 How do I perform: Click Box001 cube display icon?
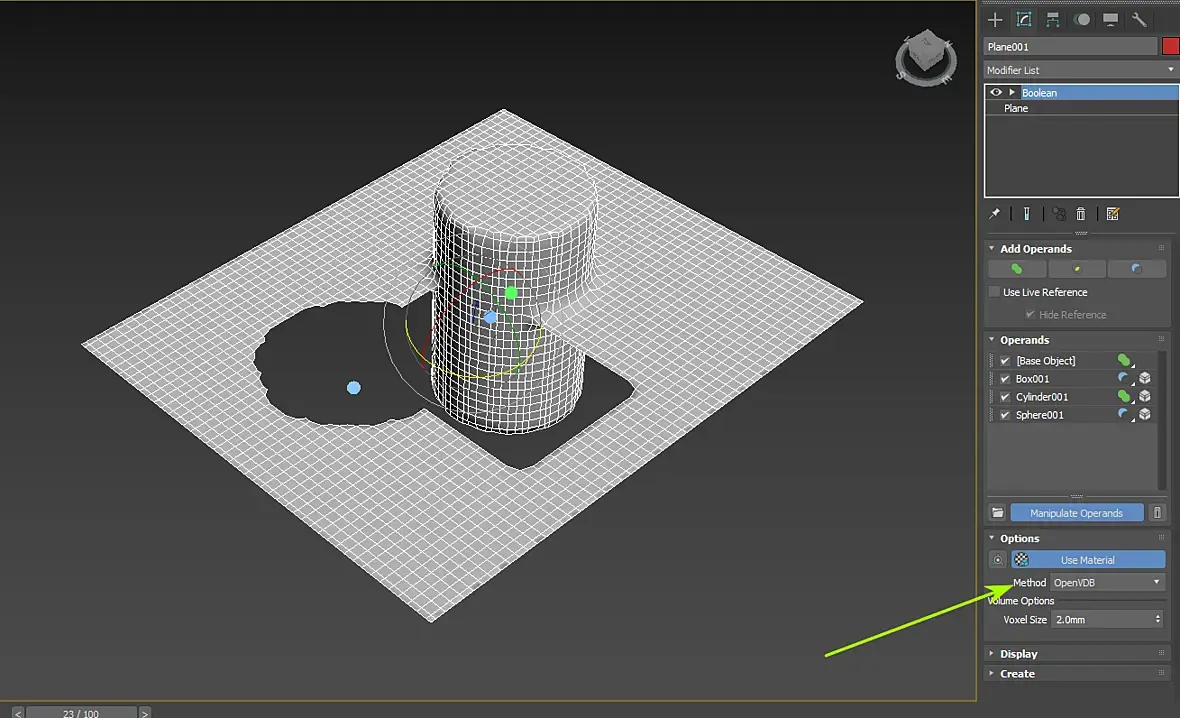pos(1145,379)
